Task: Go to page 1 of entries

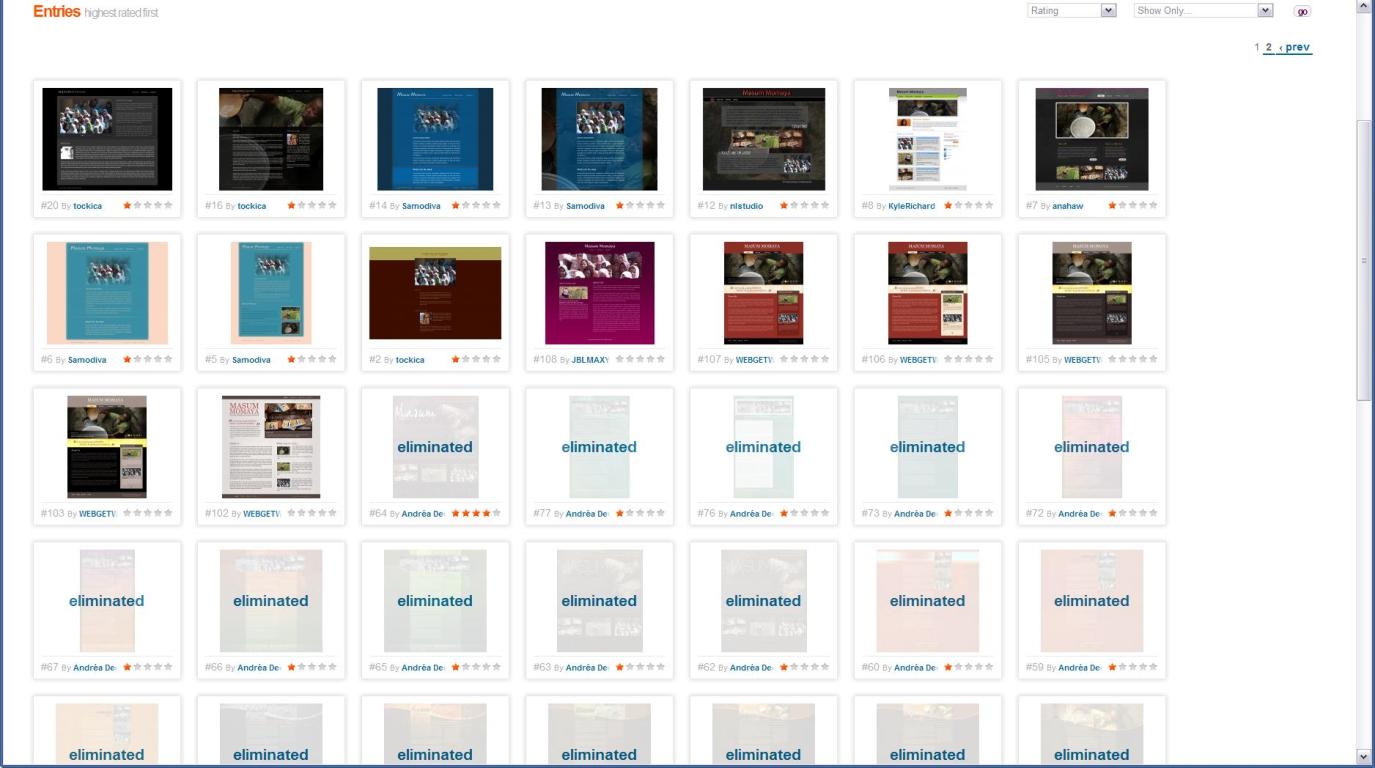Action: (x=1257, y=47)
